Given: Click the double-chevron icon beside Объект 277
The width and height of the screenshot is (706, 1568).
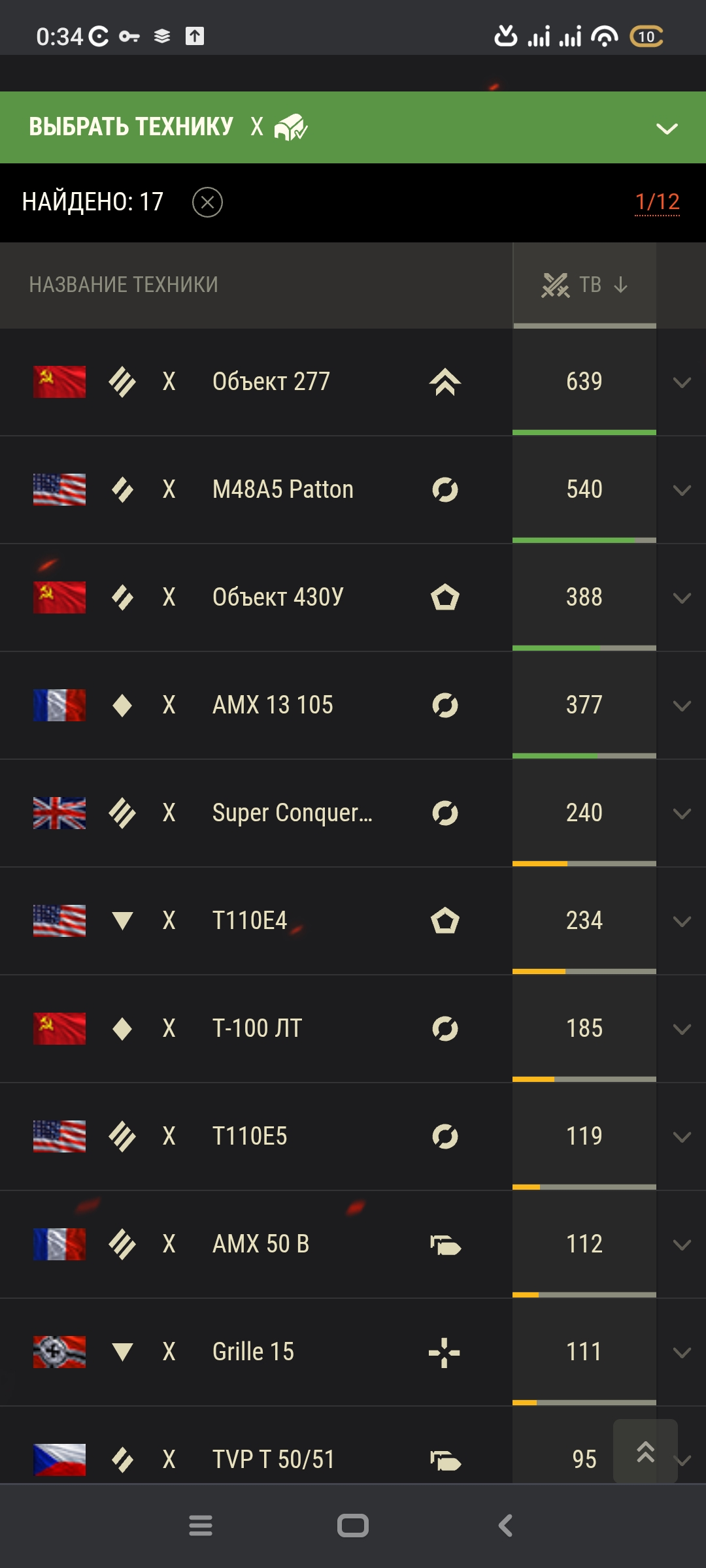Looking at the screenshot, I should point(445,382).
